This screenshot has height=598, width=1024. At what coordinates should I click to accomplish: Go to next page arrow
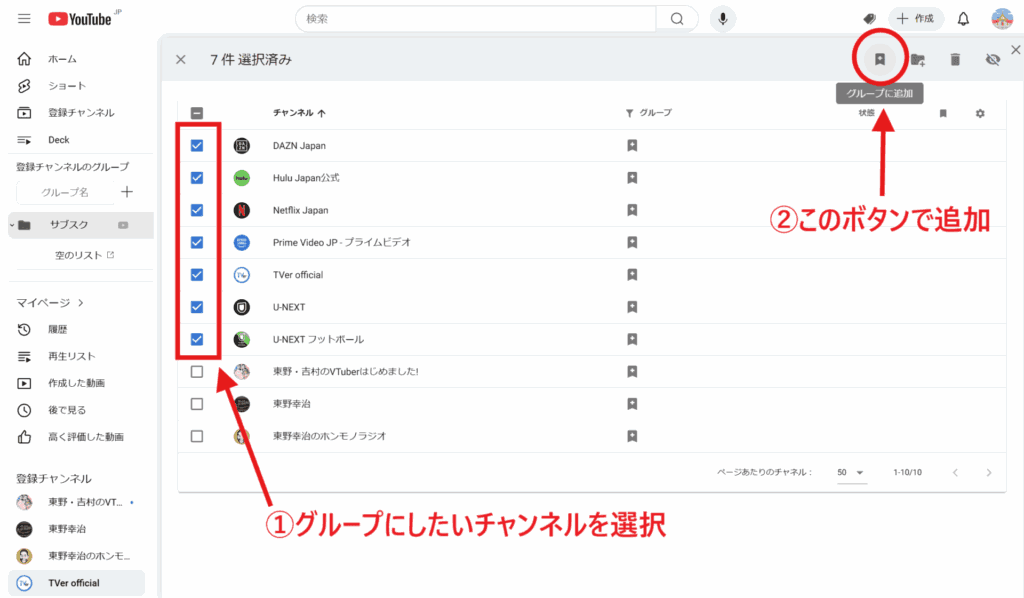point(989,472)
